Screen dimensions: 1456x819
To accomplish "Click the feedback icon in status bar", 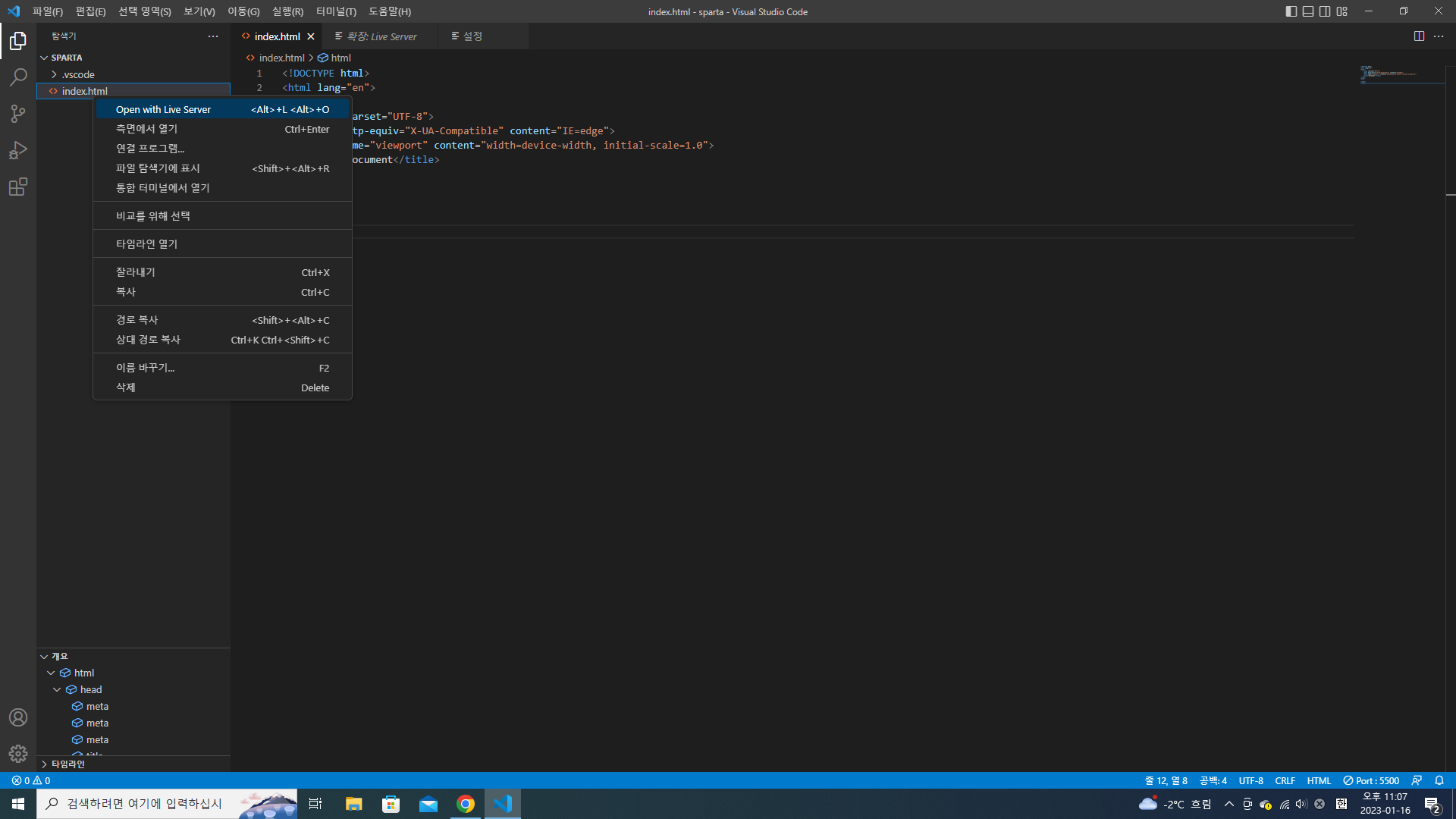I will pos(1417,780).
